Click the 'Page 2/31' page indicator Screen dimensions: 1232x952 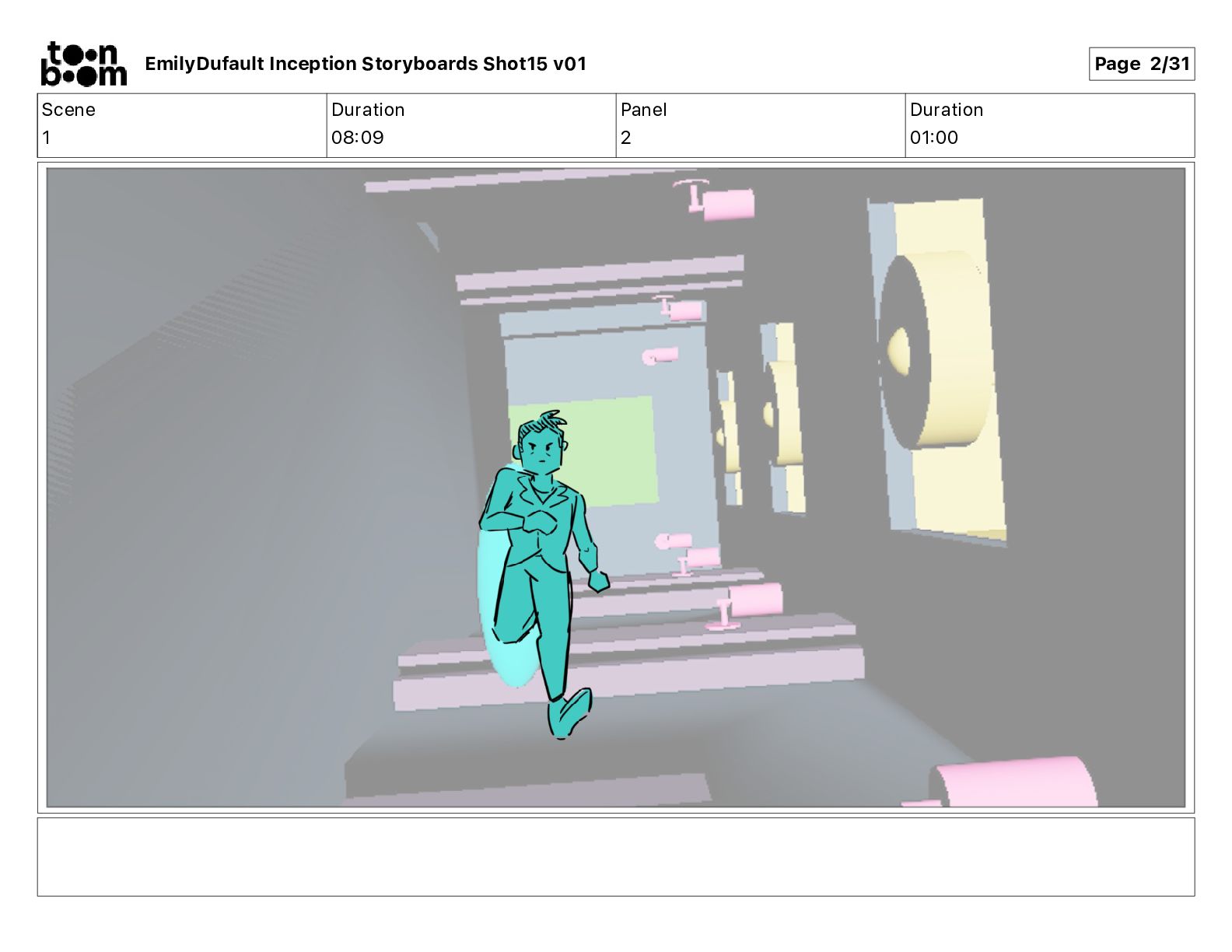(1141, 64)
